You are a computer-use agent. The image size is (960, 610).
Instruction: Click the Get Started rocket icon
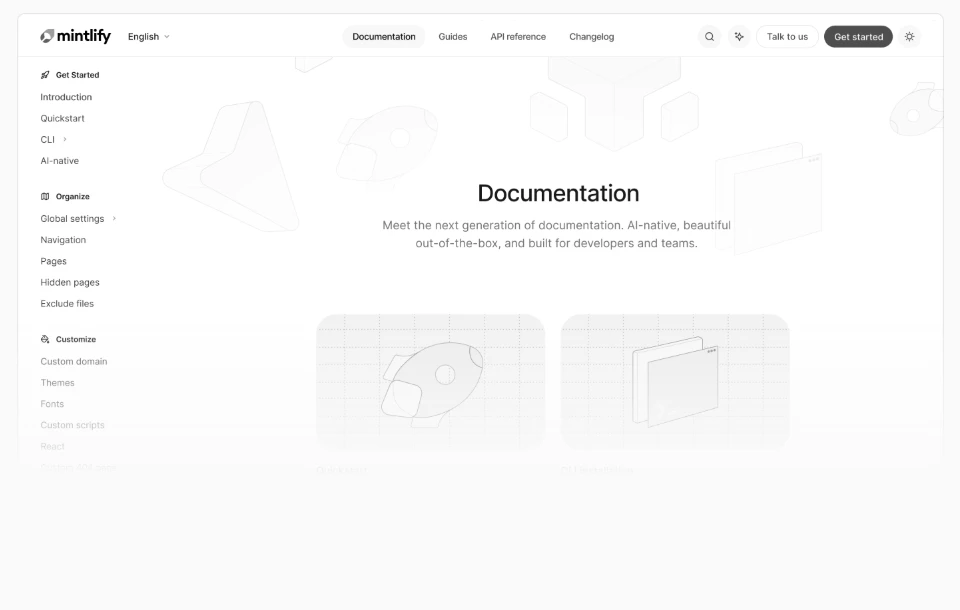pos(45,75)
